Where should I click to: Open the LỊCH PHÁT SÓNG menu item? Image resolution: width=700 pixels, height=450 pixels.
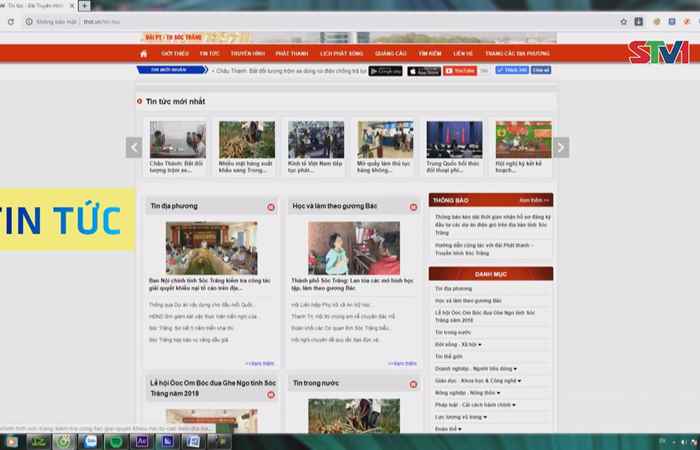pos(342,54)
